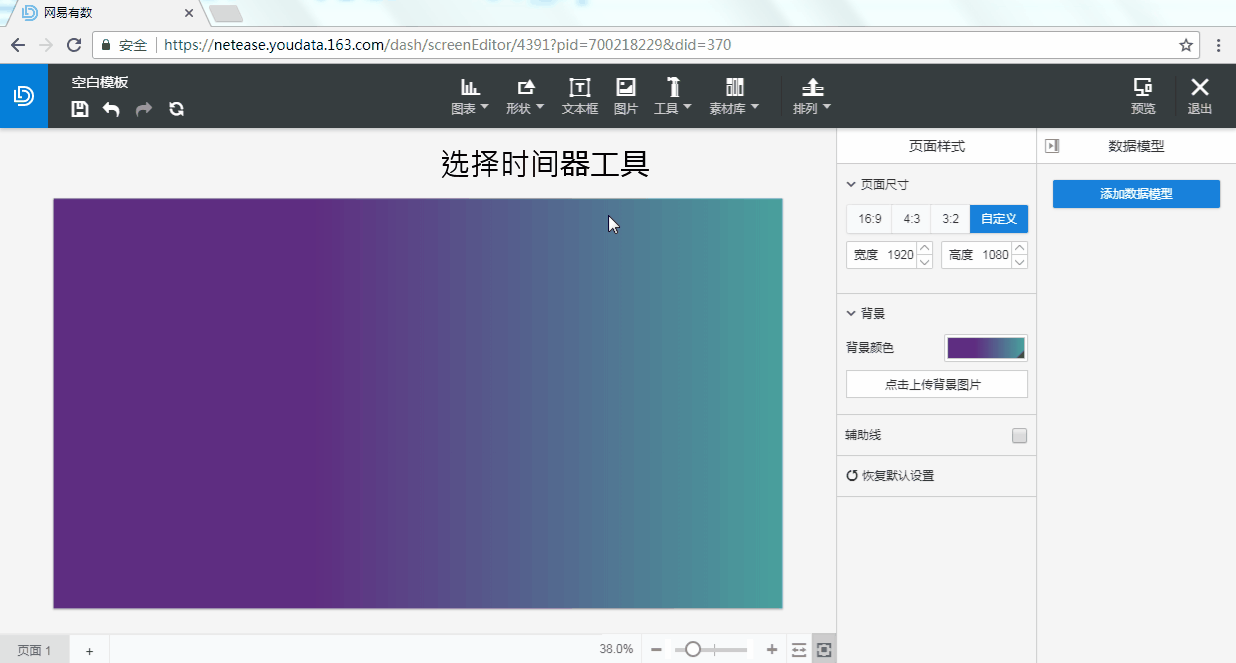
Task: Open the 排列 arrange menu
Action: pos(812,97)
